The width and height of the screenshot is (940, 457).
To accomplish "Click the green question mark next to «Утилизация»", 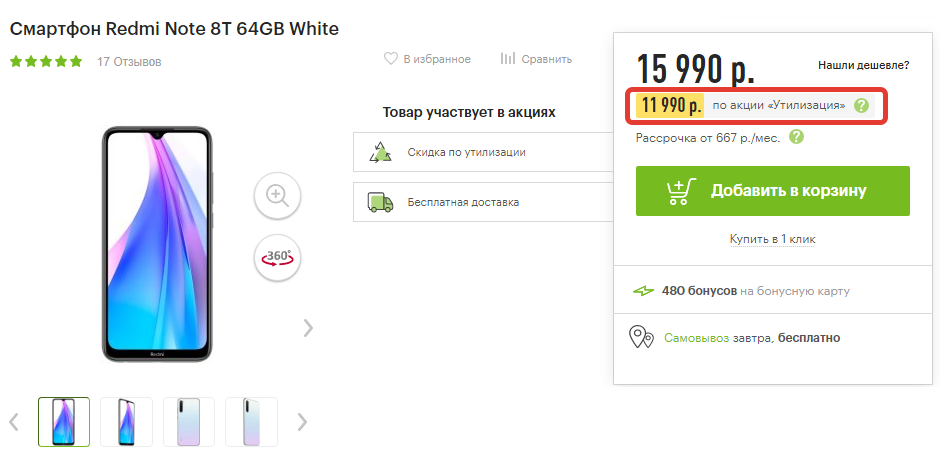I will [x=861, y=105].
